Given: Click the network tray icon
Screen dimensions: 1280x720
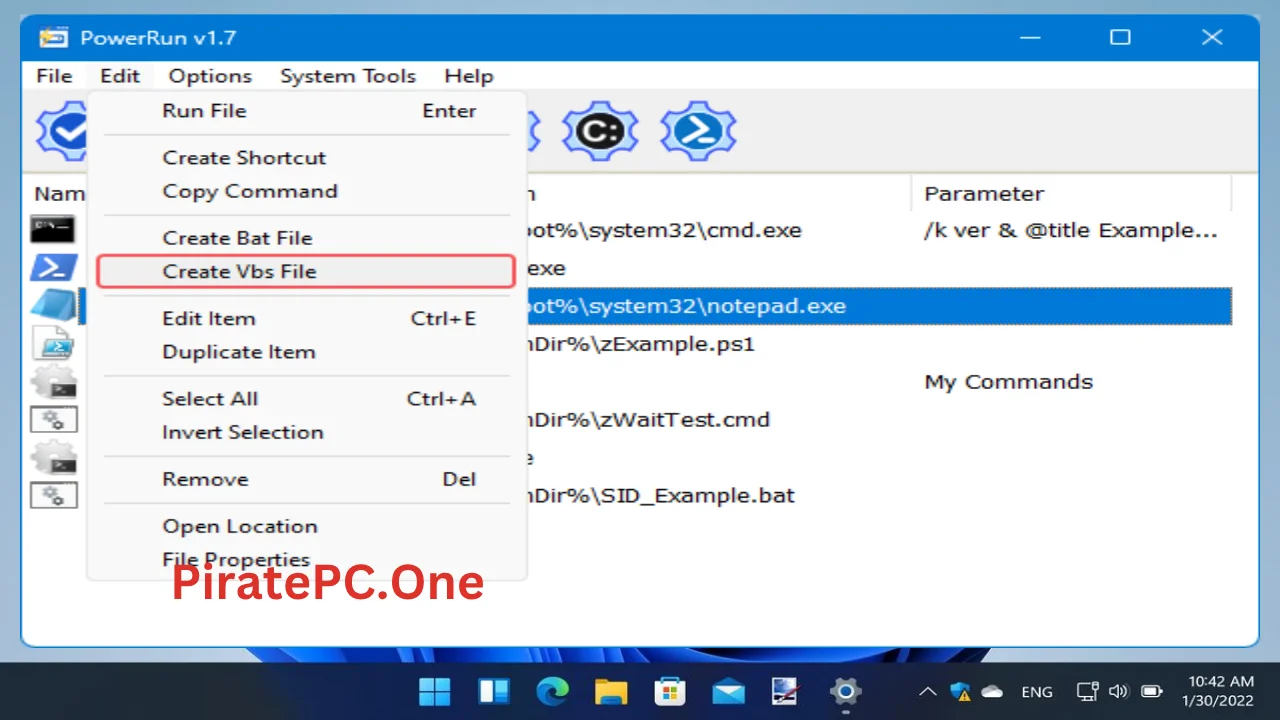Looking at the screenshot, I should click(x=1087, y=691).
